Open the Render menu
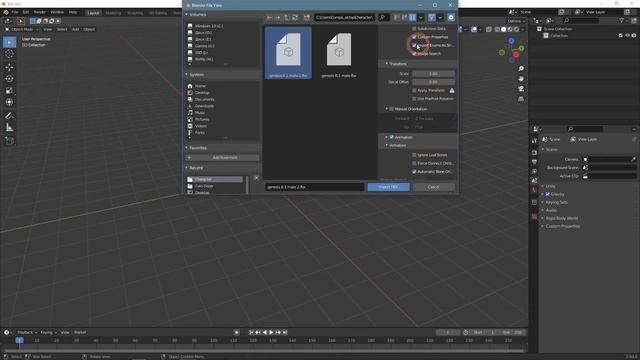Image resolution: width=640 pixels, height=360 pixels. [x=40, y=12]
